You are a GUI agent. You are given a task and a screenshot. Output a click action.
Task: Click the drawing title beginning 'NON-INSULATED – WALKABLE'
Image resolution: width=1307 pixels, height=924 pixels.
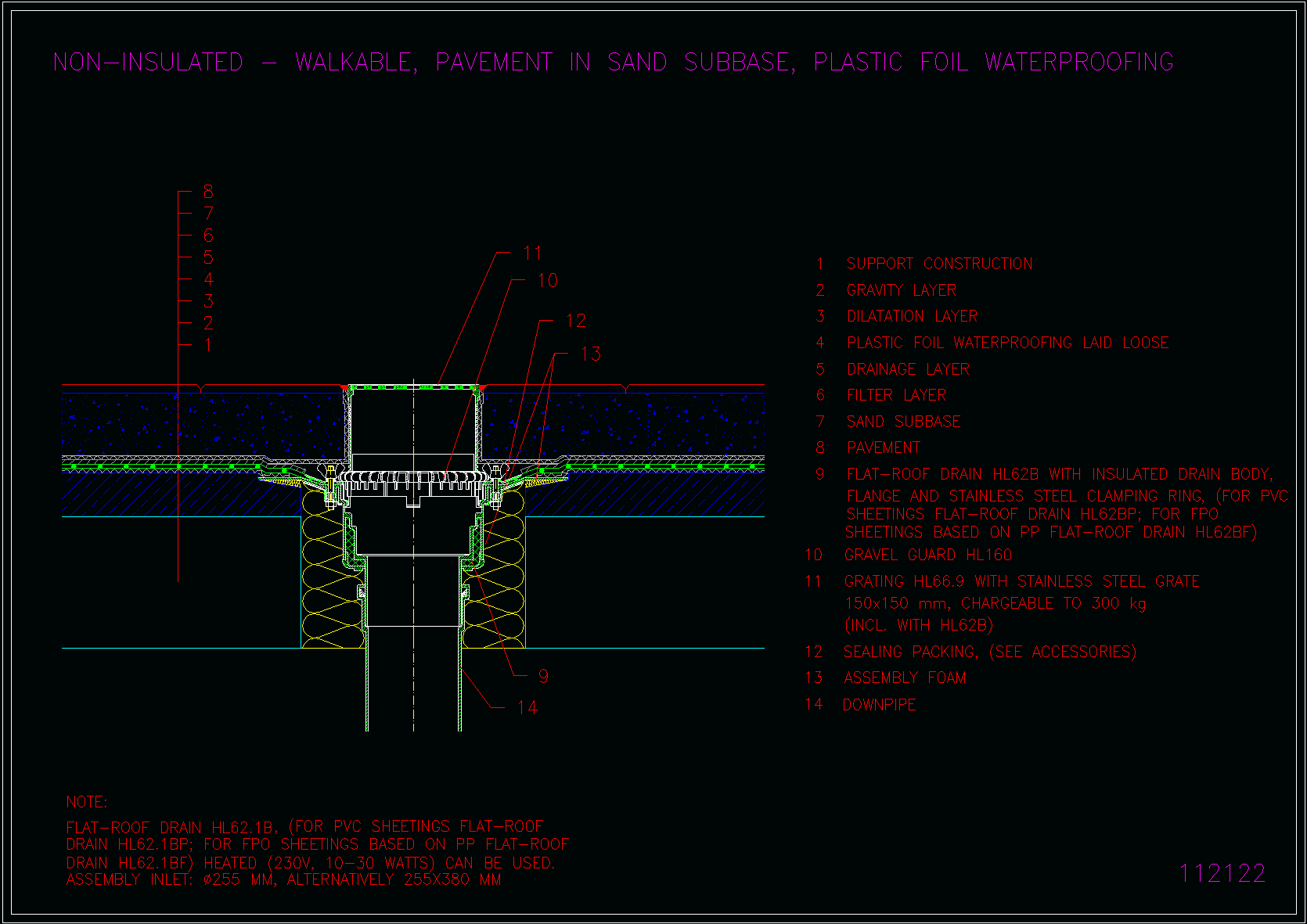tap(614, 62)
